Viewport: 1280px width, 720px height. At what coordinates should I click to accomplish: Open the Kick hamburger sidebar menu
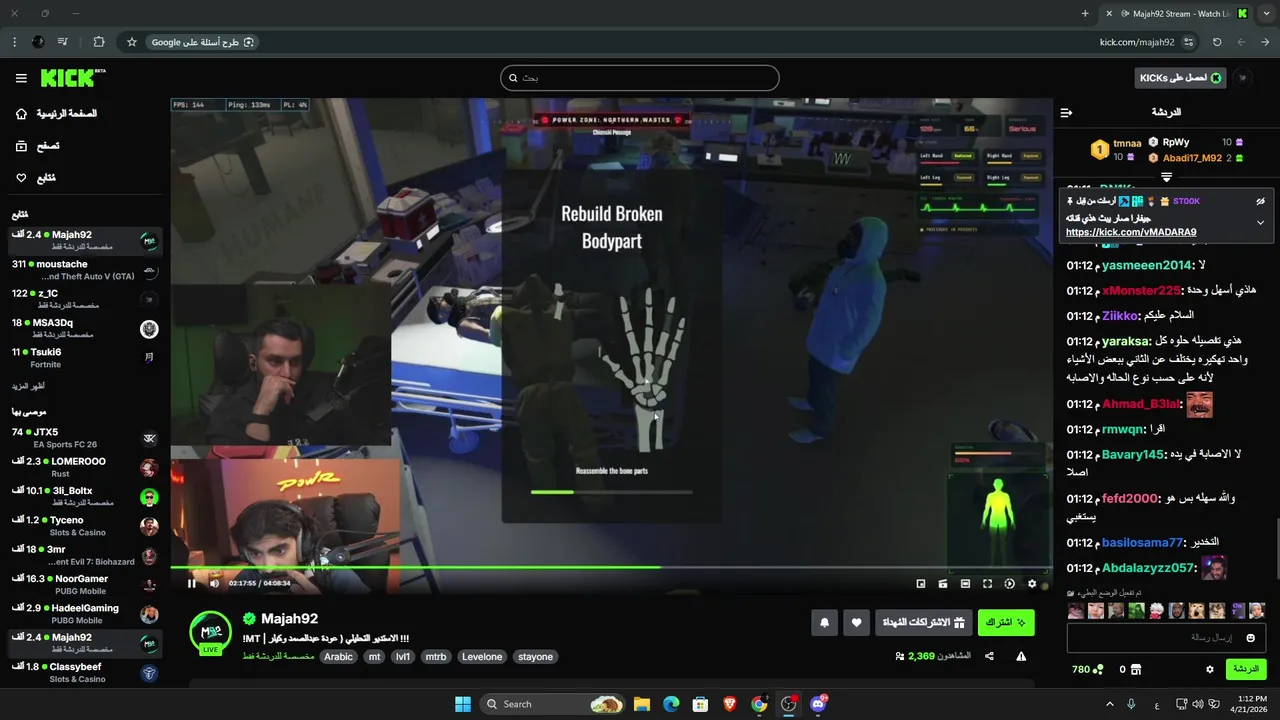coord(21,78)
